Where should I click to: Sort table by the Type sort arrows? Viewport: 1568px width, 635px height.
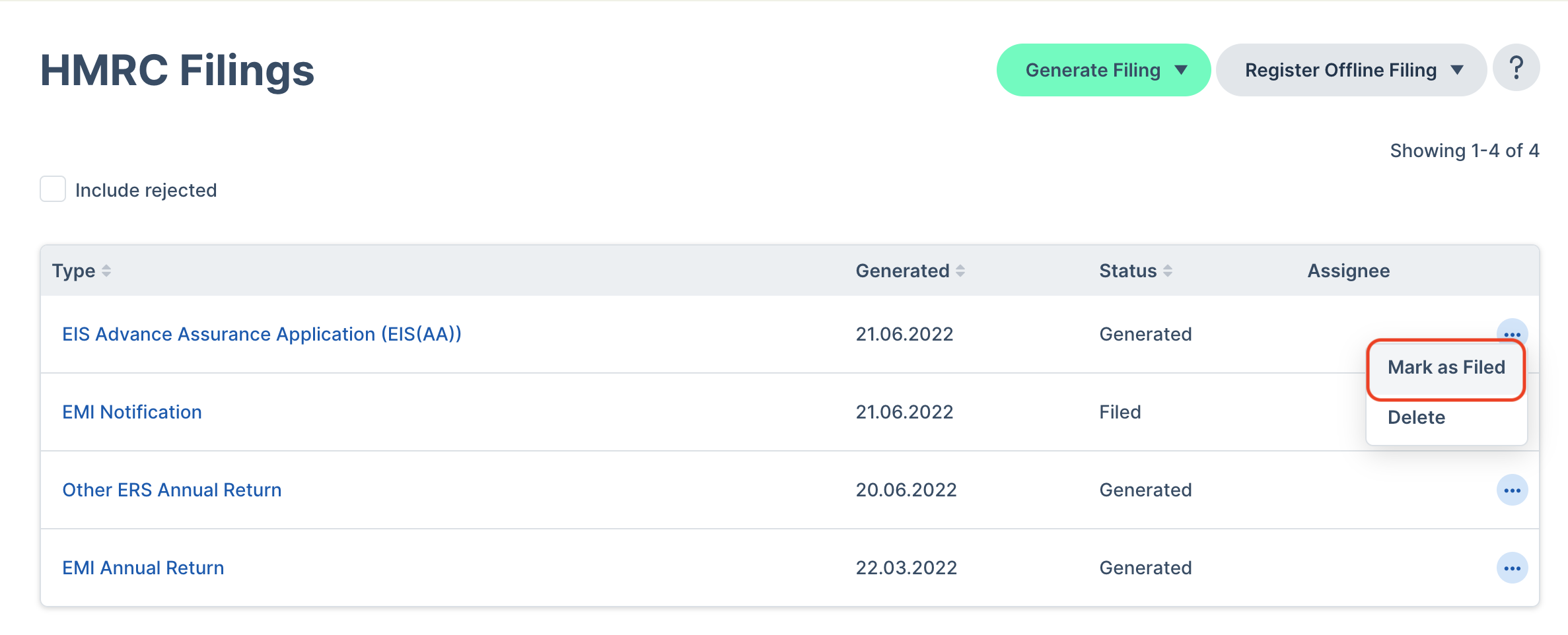[106, 271]
